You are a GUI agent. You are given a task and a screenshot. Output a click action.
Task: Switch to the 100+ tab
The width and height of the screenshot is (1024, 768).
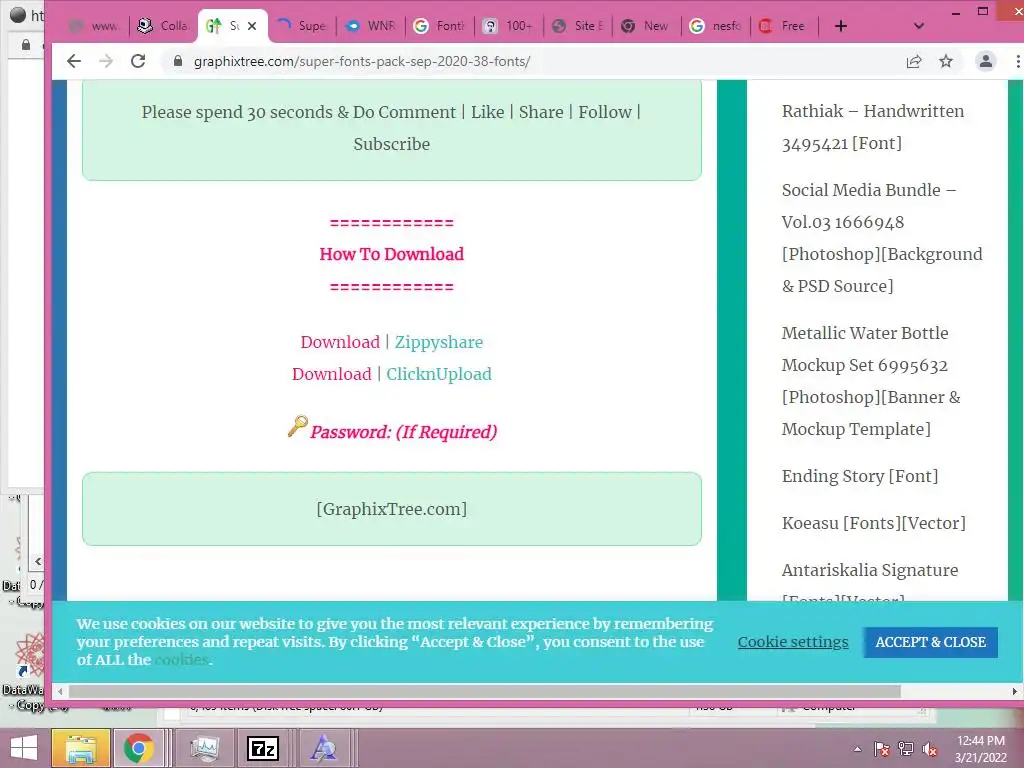click(x=509, y=26)
